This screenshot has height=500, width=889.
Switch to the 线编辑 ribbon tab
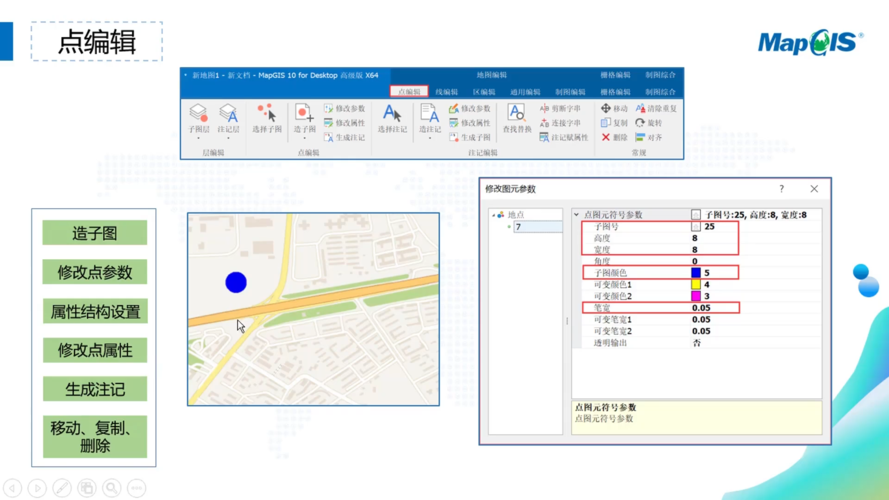coord(446,91)
